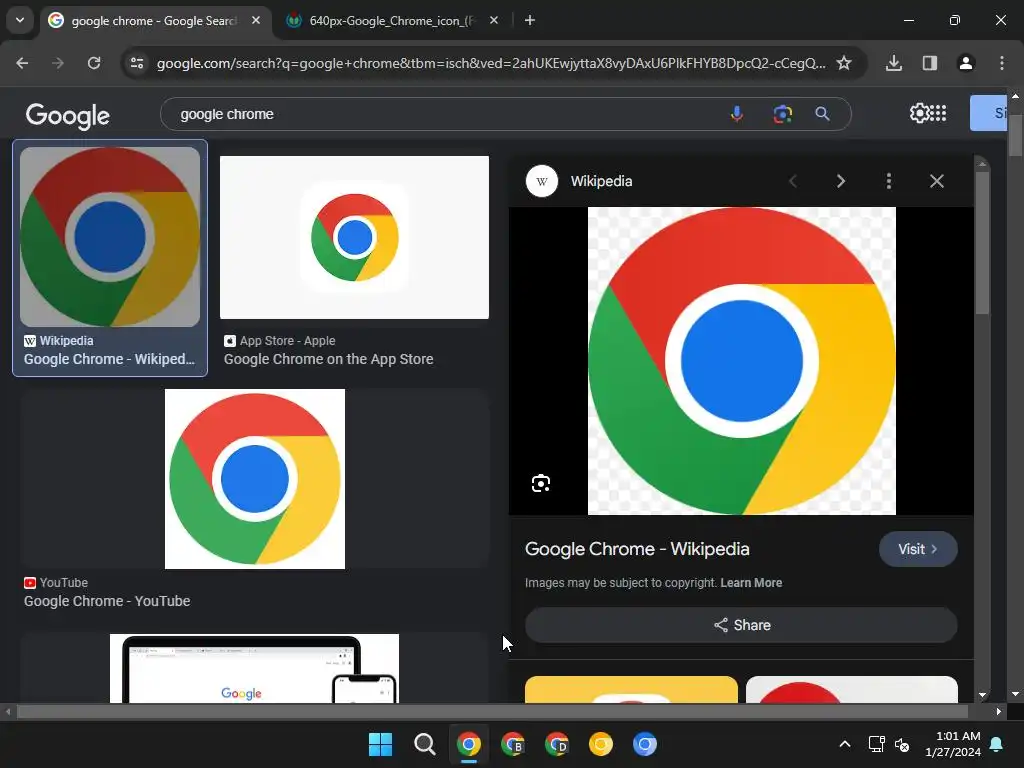Click the Share button

[741, 625]
